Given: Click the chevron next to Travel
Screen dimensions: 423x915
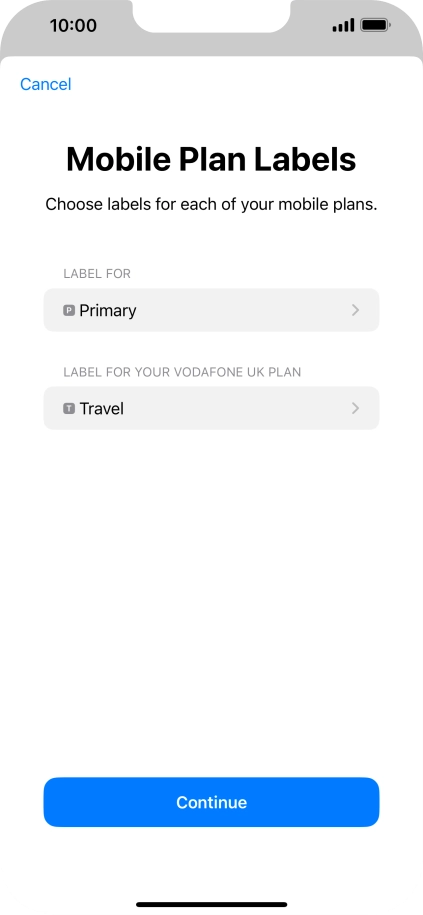Looking at the screenshot, I should 355,408.
